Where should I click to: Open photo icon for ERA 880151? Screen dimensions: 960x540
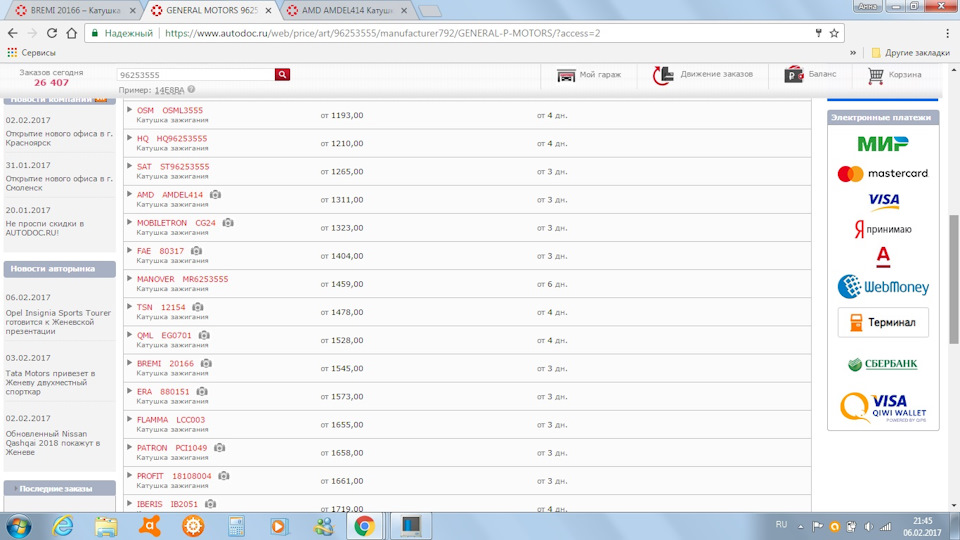pos(202,392)
